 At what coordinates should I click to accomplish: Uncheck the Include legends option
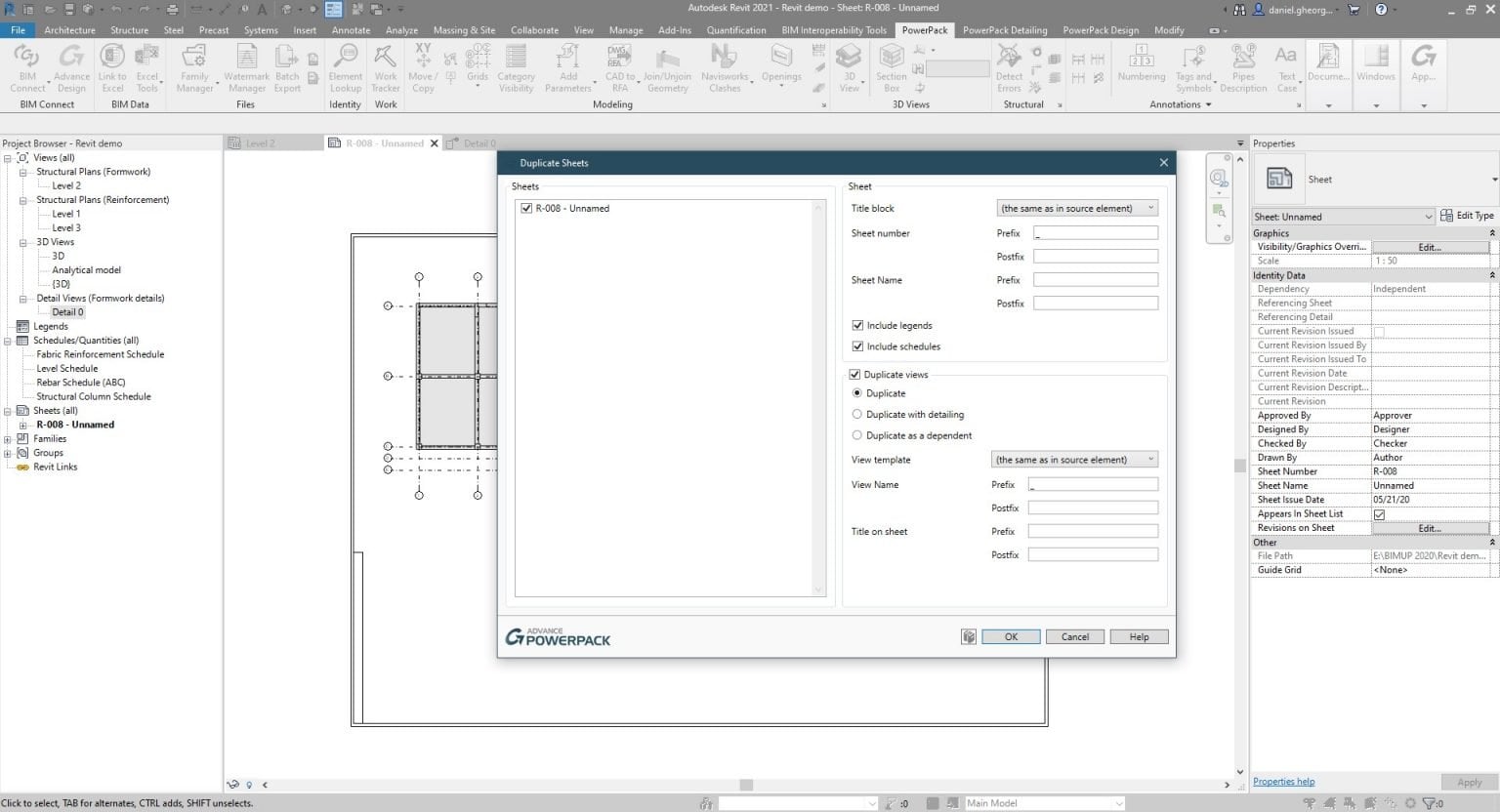pyautogui.click(x=857, y=325)
